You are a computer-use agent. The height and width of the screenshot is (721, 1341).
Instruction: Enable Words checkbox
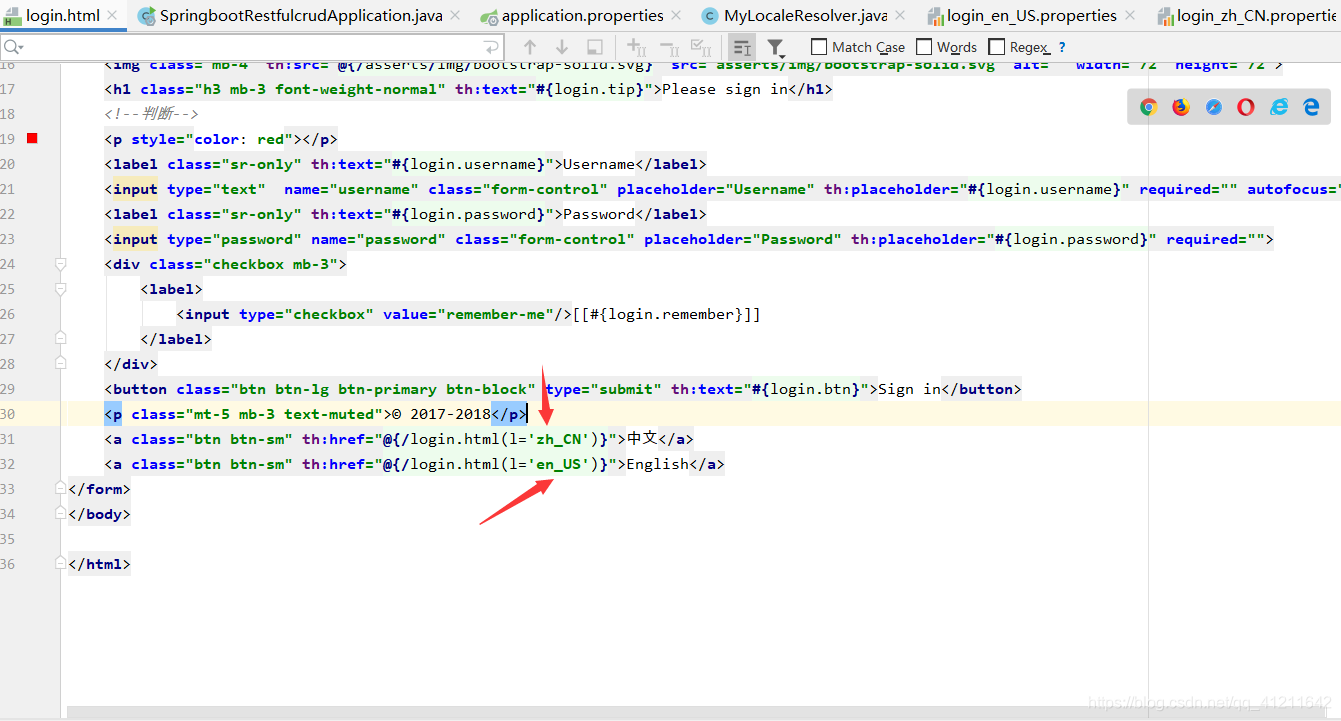click(924, 47)
